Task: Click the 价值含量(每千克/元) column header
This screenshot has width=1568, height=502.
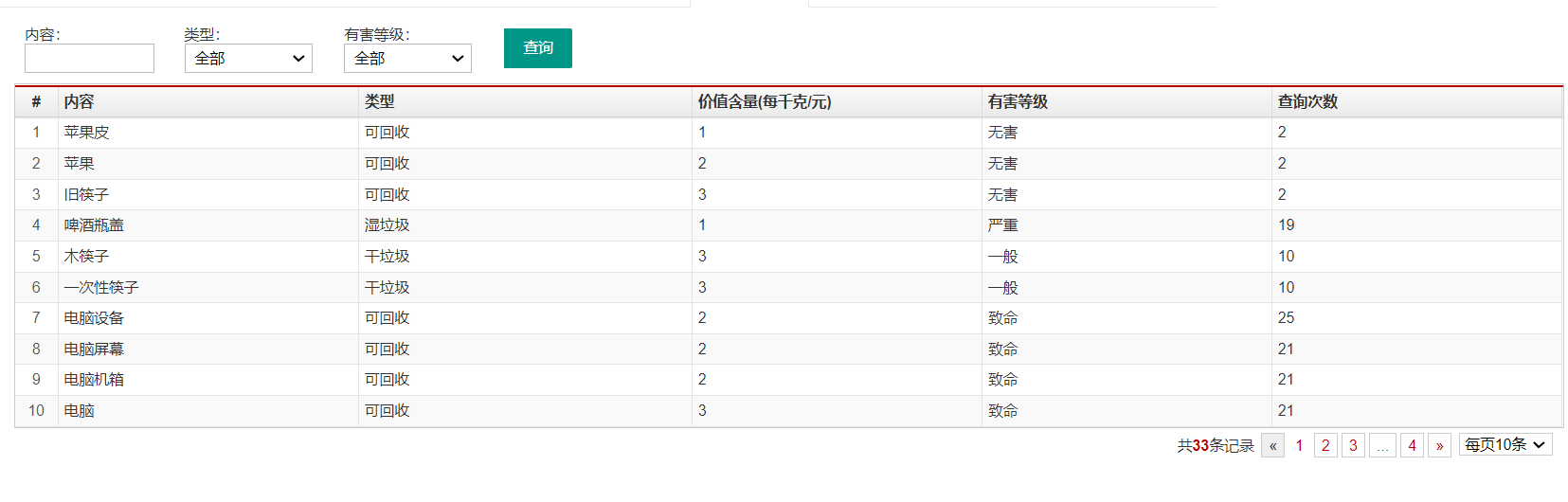Action: pyautogui.click(x=765, y=102)
